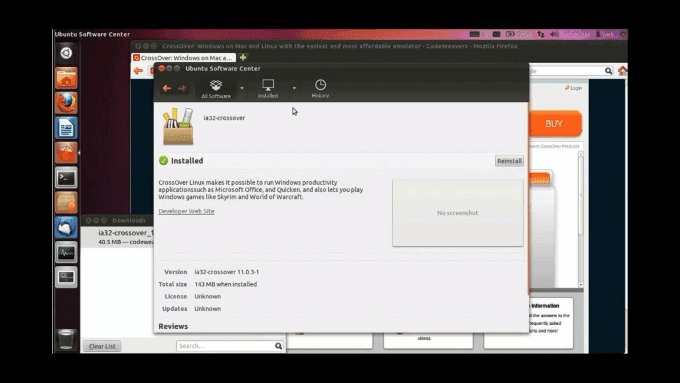Go back with the orange left arrow
Image resolution: width=680 pixels, height=383 pixels.
[x=167, y=88]
